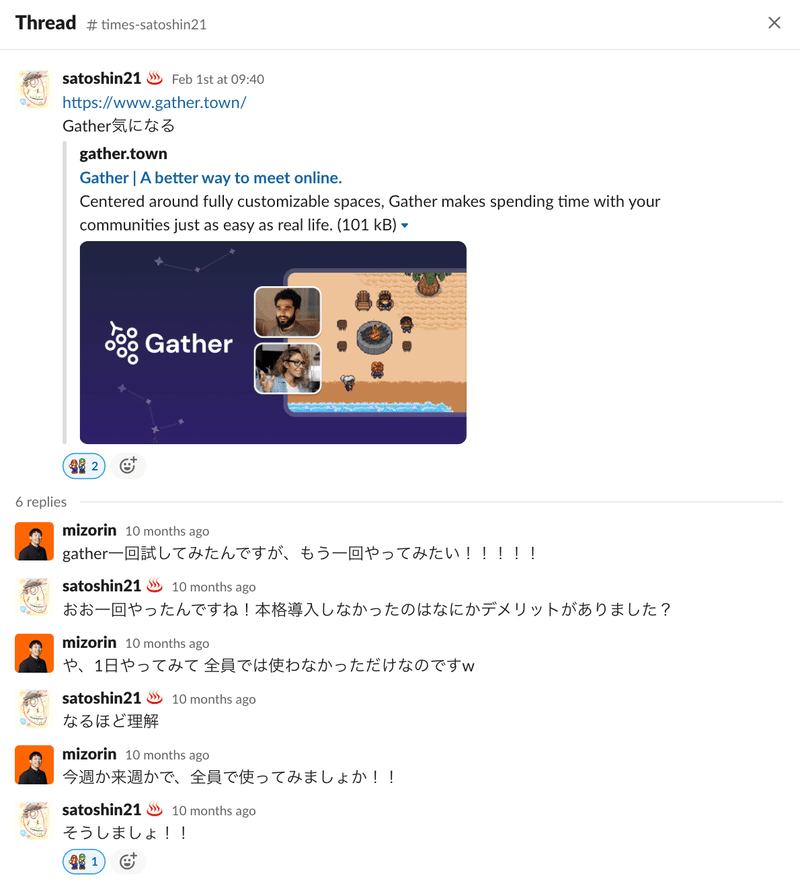800x891 pixels.
Task: Click the timestamp on satoshin21's 'なるほど理解' reply
Action: (214, 700)
